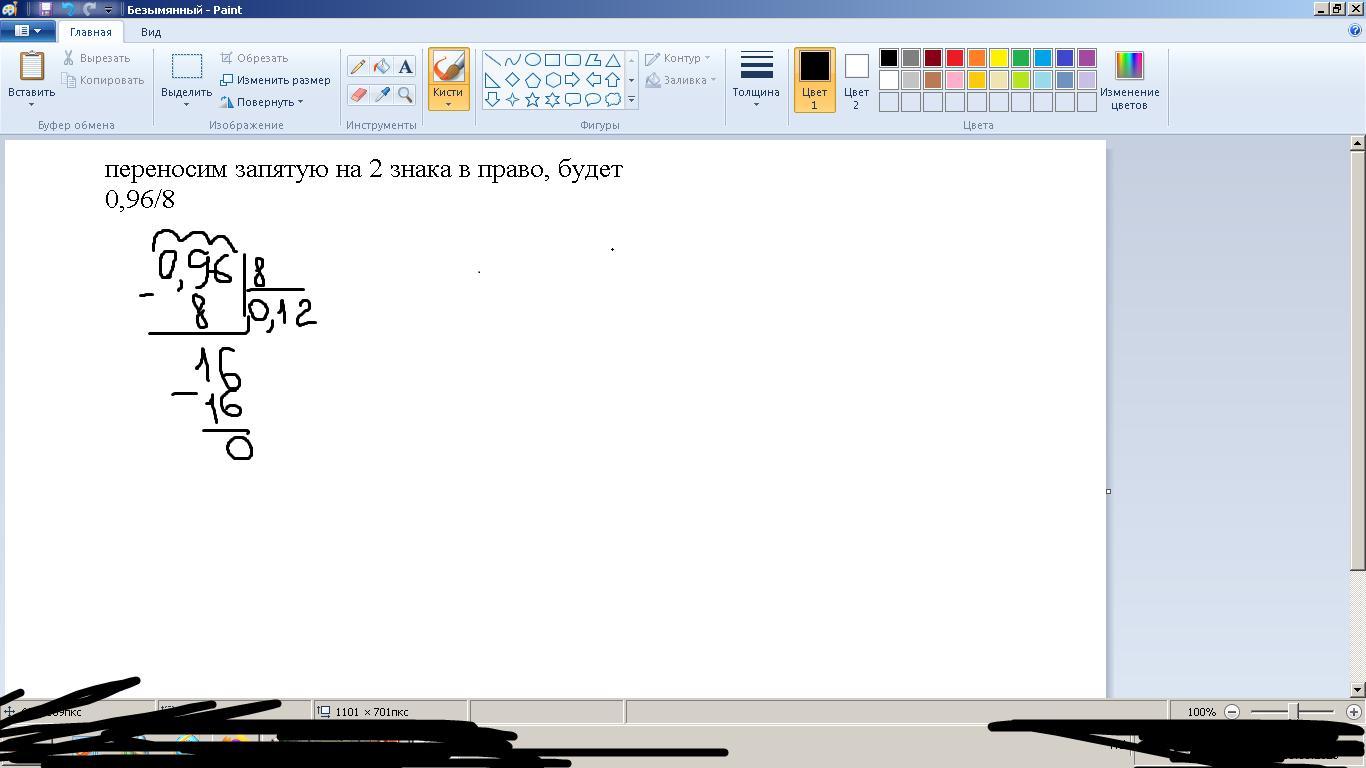Choose the Pentagon shape
Image resolution: width=1366 pixels, height=768 pixels.
pyautogui.click(x=533, y=80)
